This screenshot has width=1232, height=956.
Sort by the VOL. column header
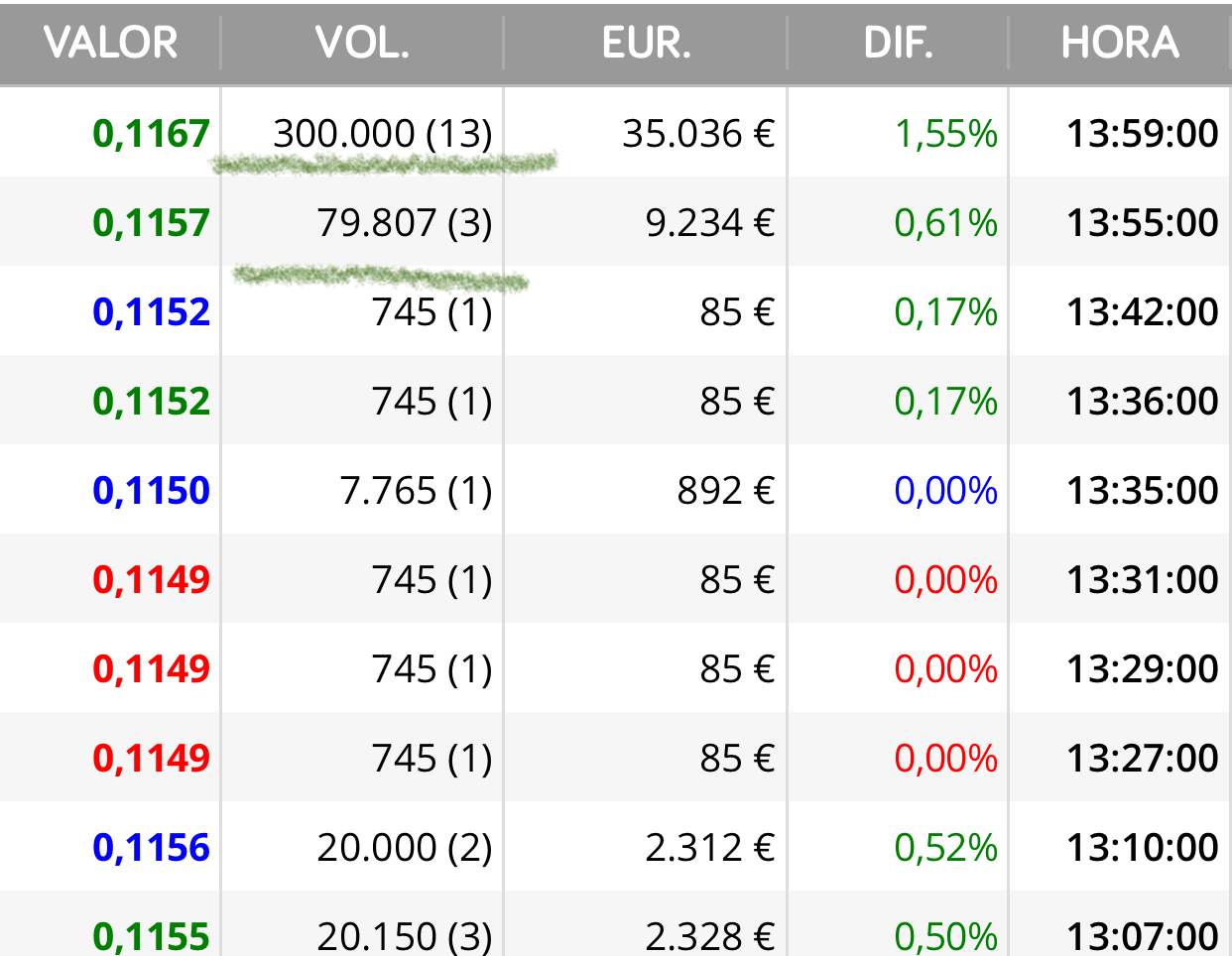(x=363, y=43)
